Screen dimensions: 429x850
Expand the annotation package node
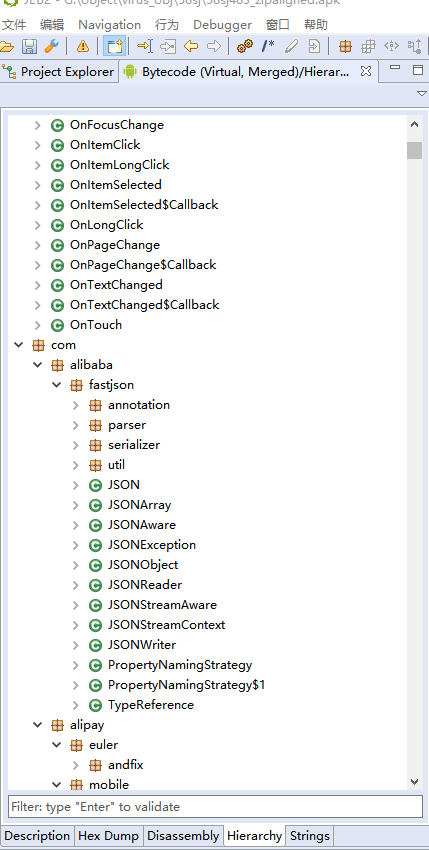(75, 405)
